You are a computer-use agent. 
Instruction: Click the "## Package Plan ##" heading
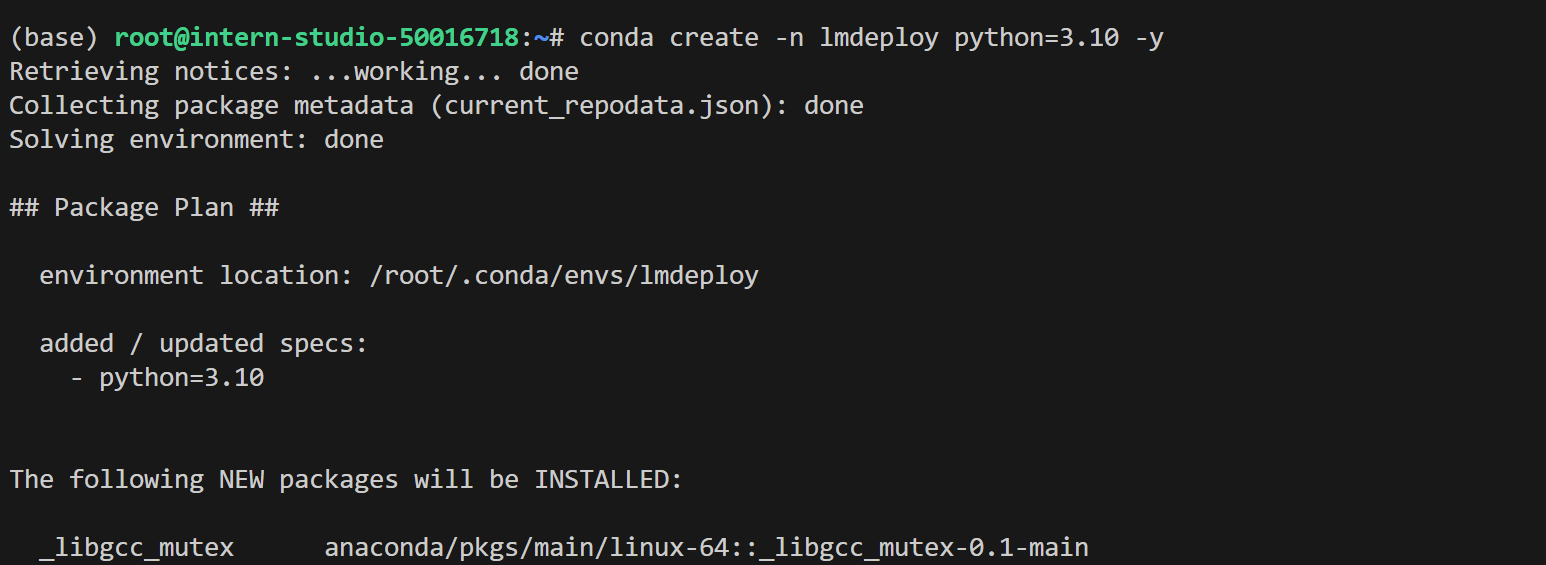coord(144,208)
